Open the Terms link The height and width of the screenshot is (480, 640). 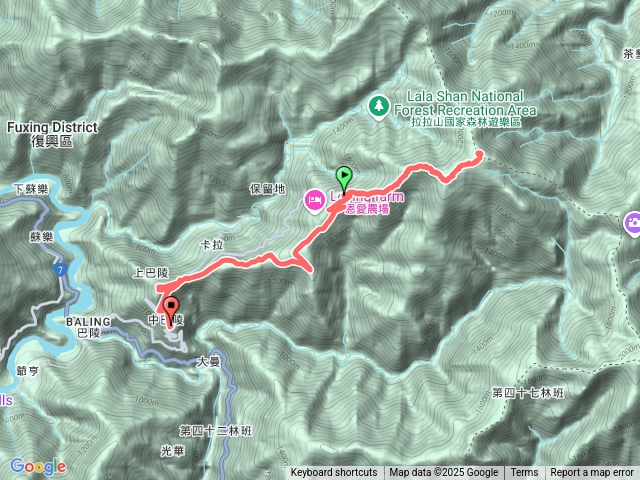(524, 473)
